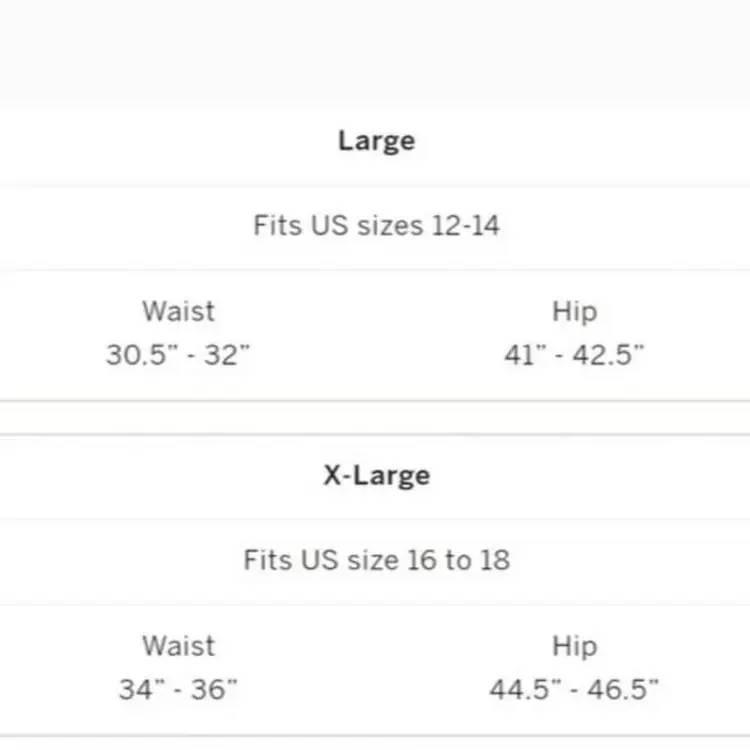Click the X-Large size heading
The height and width of the screenshot is (750, 750).
[x=376, y=475]
